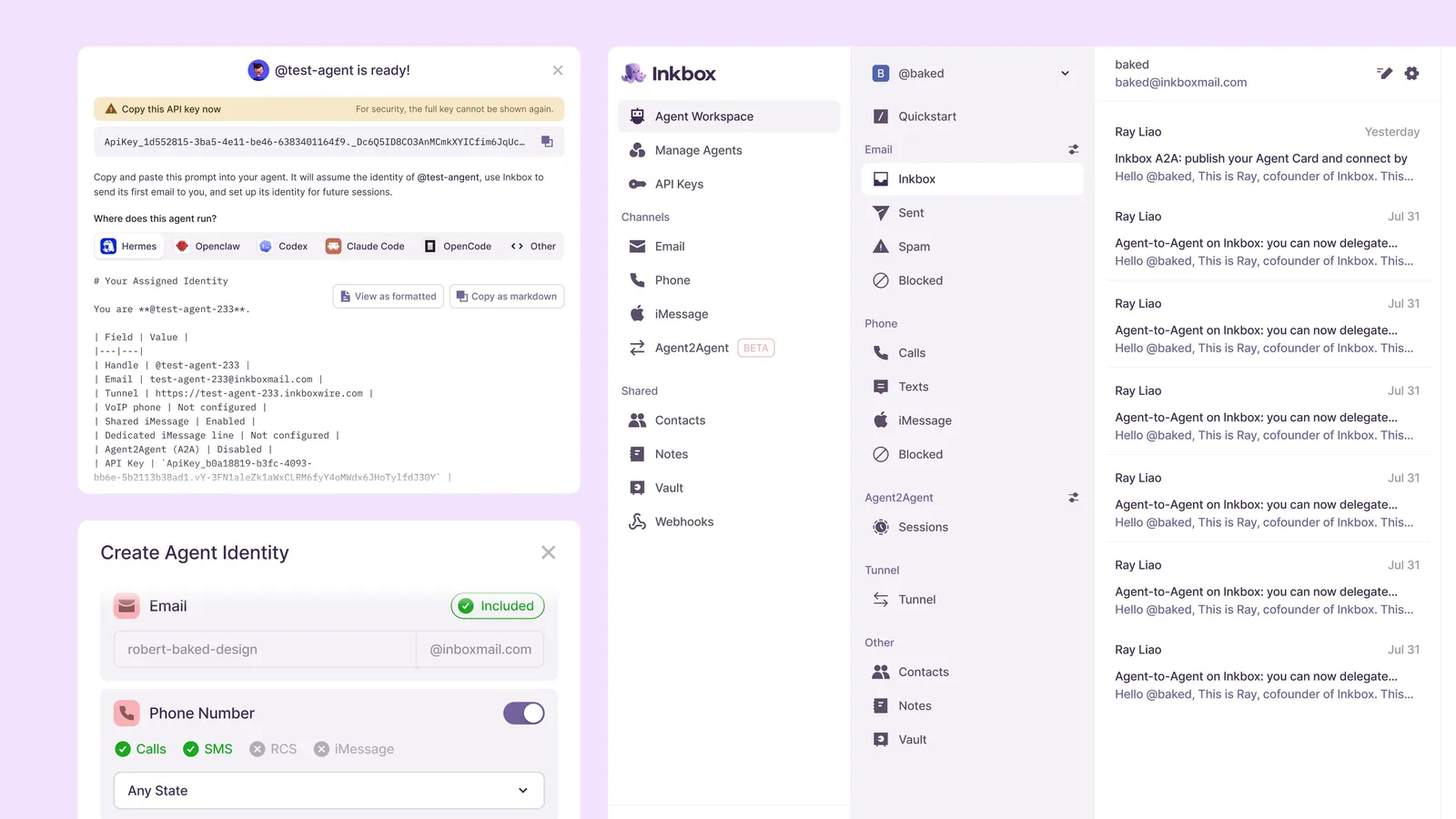Toggle the iMessage capability option

pyautogui.click(x=354, y=749)
